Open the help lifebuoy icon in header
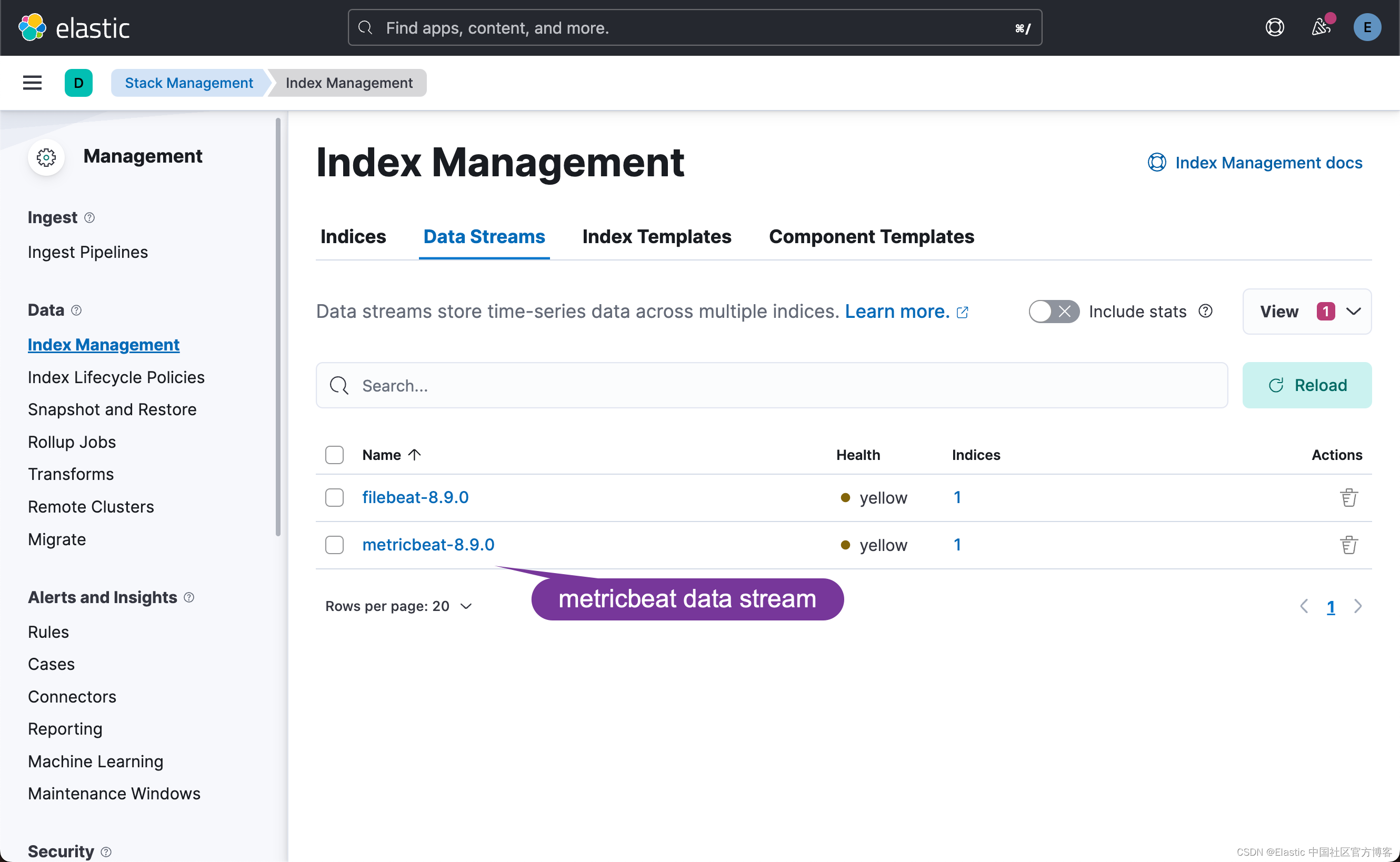 click(1275, 27)
